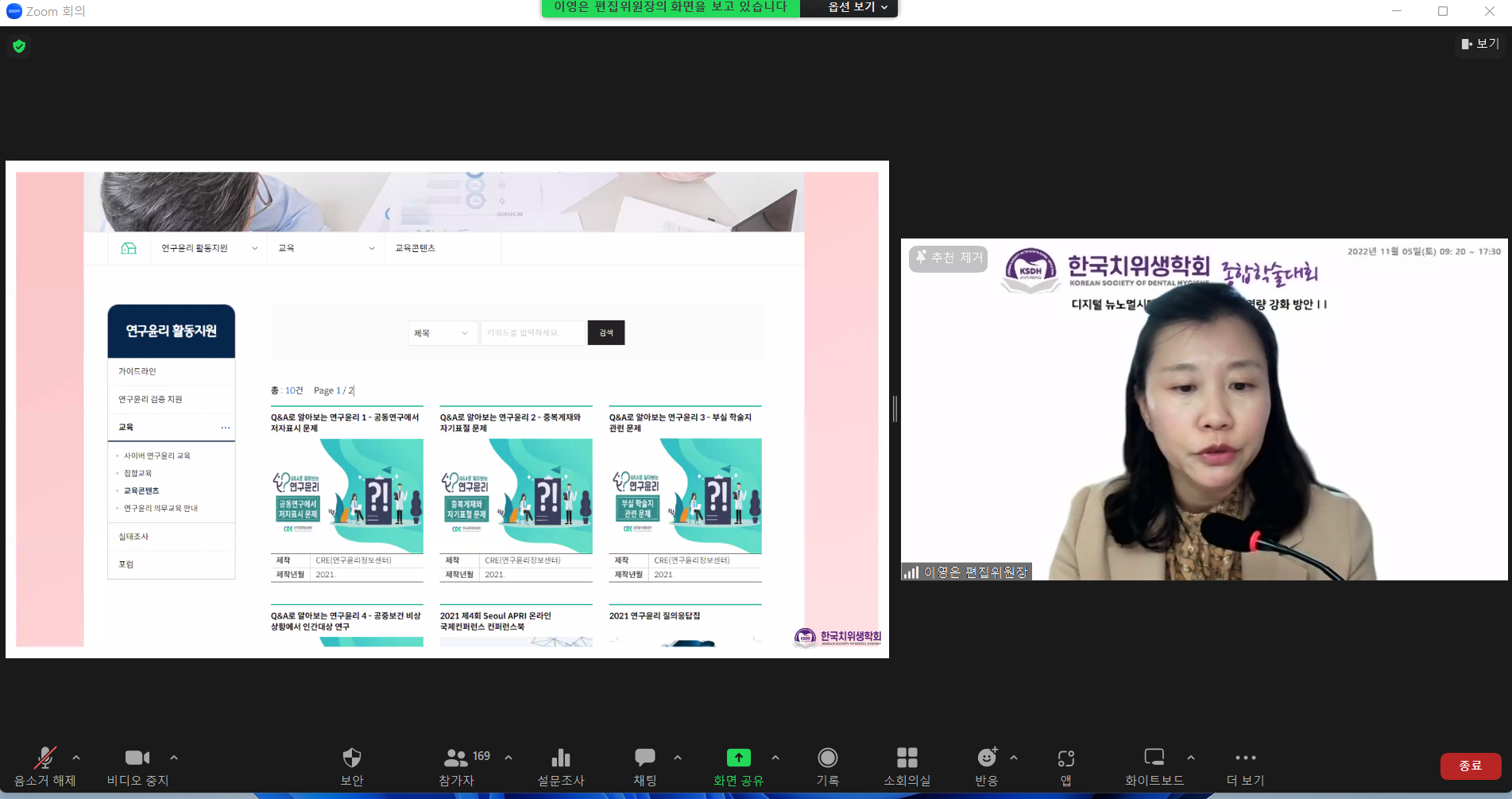Open the View (보기) layout menu

click(1480, 44)
